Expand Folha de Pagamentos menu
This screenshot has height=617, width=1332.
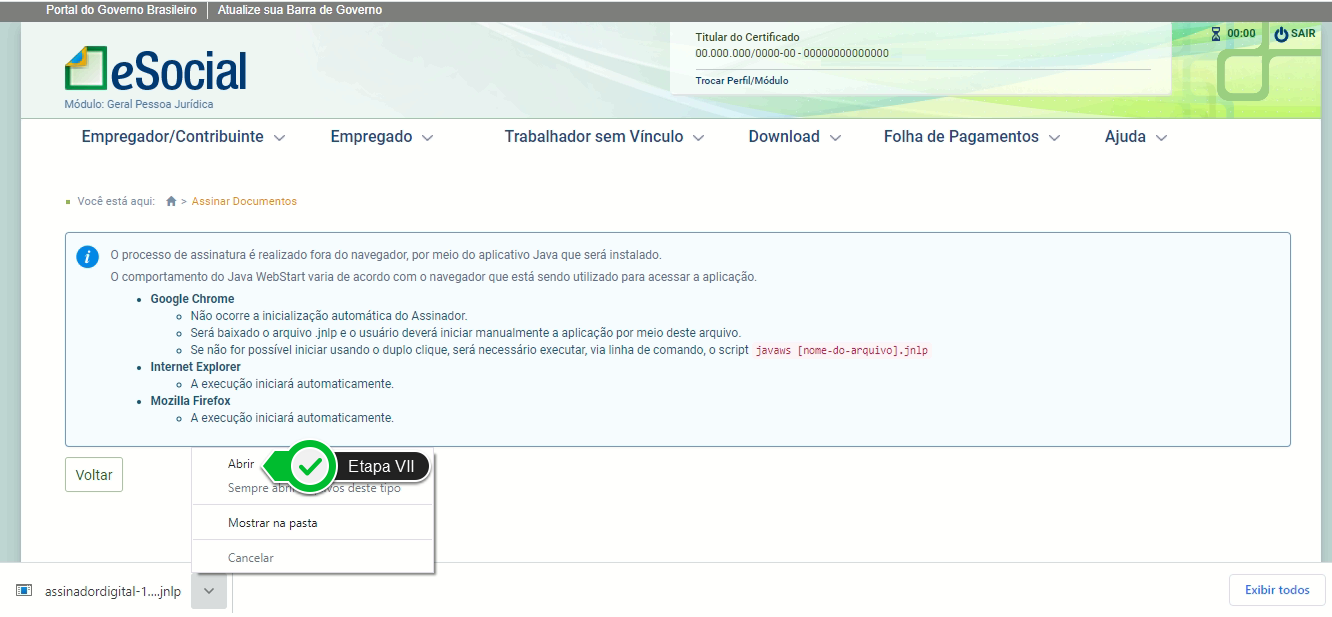(971, 137)
